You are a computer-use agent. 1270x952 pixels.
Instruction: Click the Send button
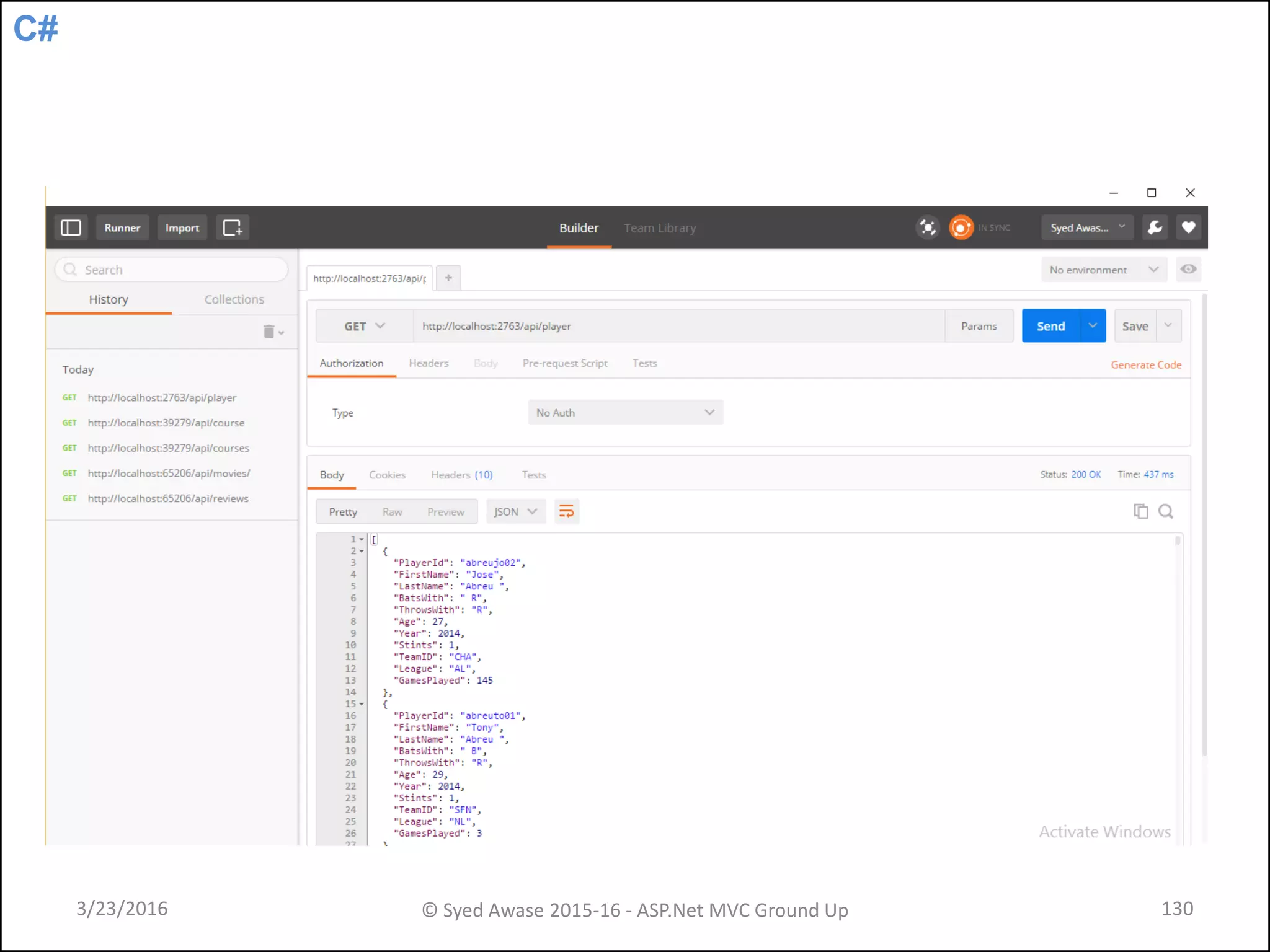pyautogui.click(x=1051, y=326)
